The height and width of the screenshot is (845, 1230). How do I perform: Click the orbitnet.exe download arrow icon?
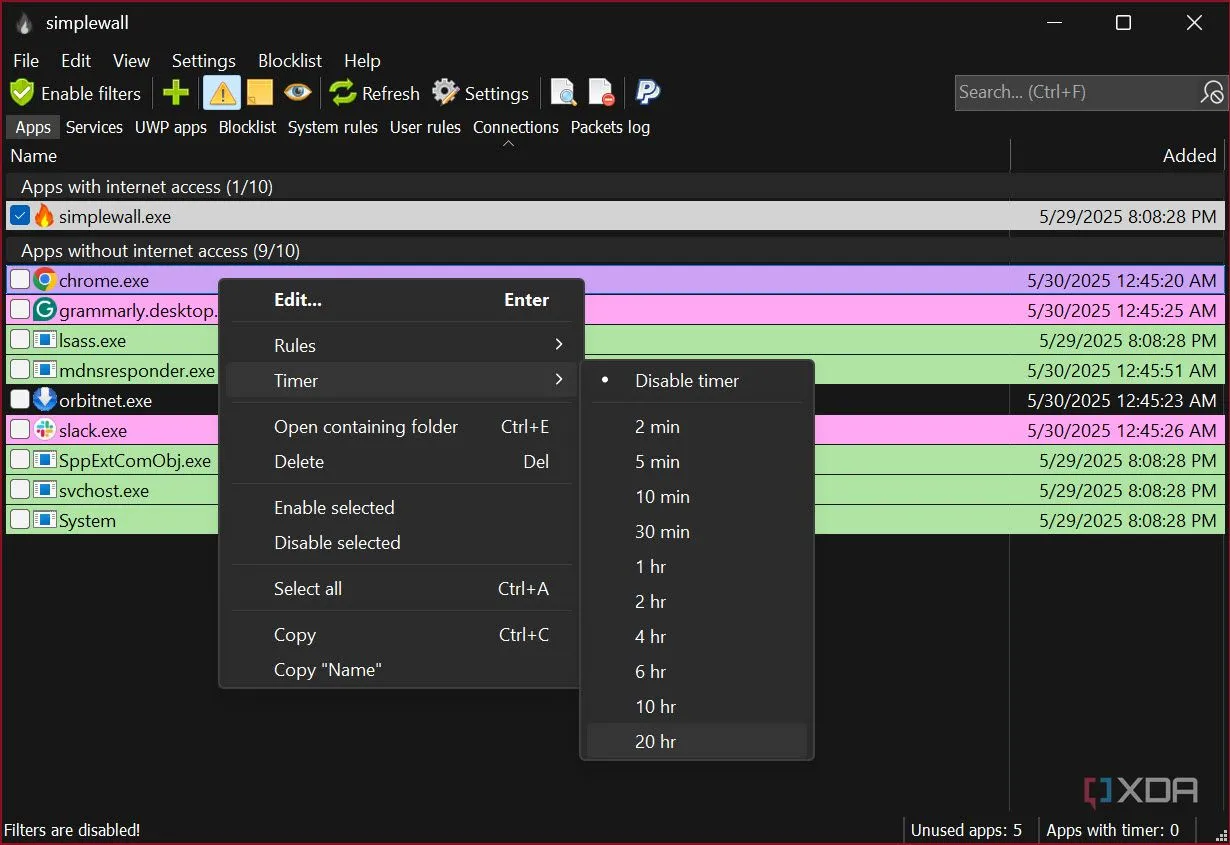(44, 400)
